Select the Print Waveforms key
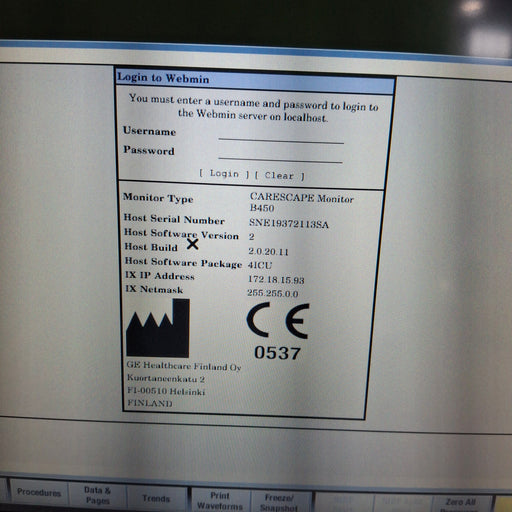Screen dimensions: 512x512 (220, 500)
